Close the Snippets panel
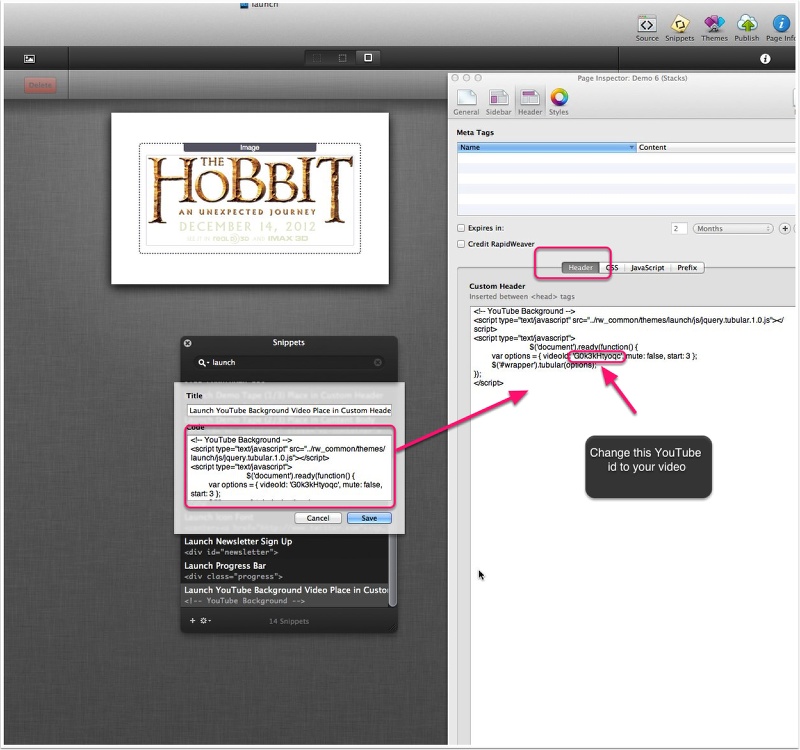The width and height of the screenshot is (800, 750). (188, 343)
